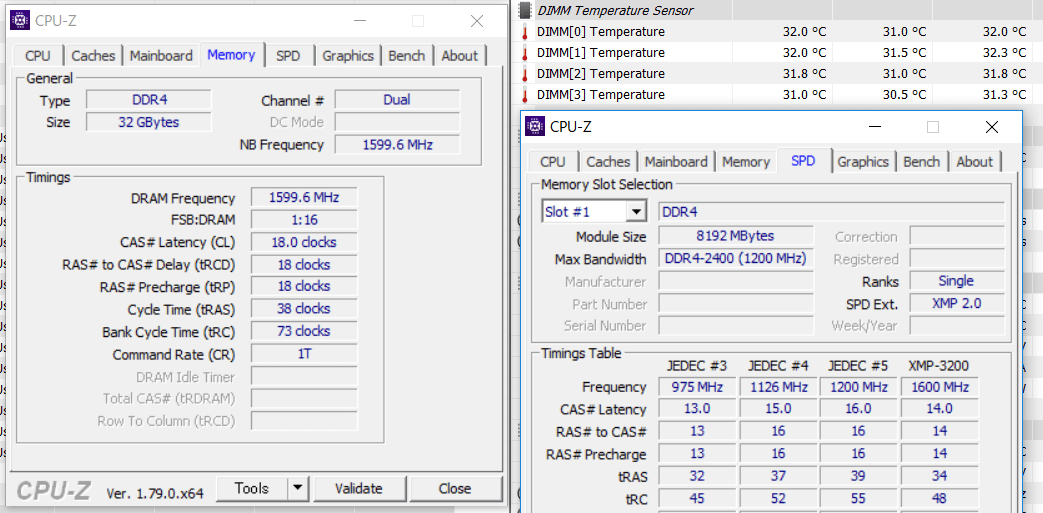
Task: Click the Module Size value 8192 MBytes
Action: tap(736, 236)
